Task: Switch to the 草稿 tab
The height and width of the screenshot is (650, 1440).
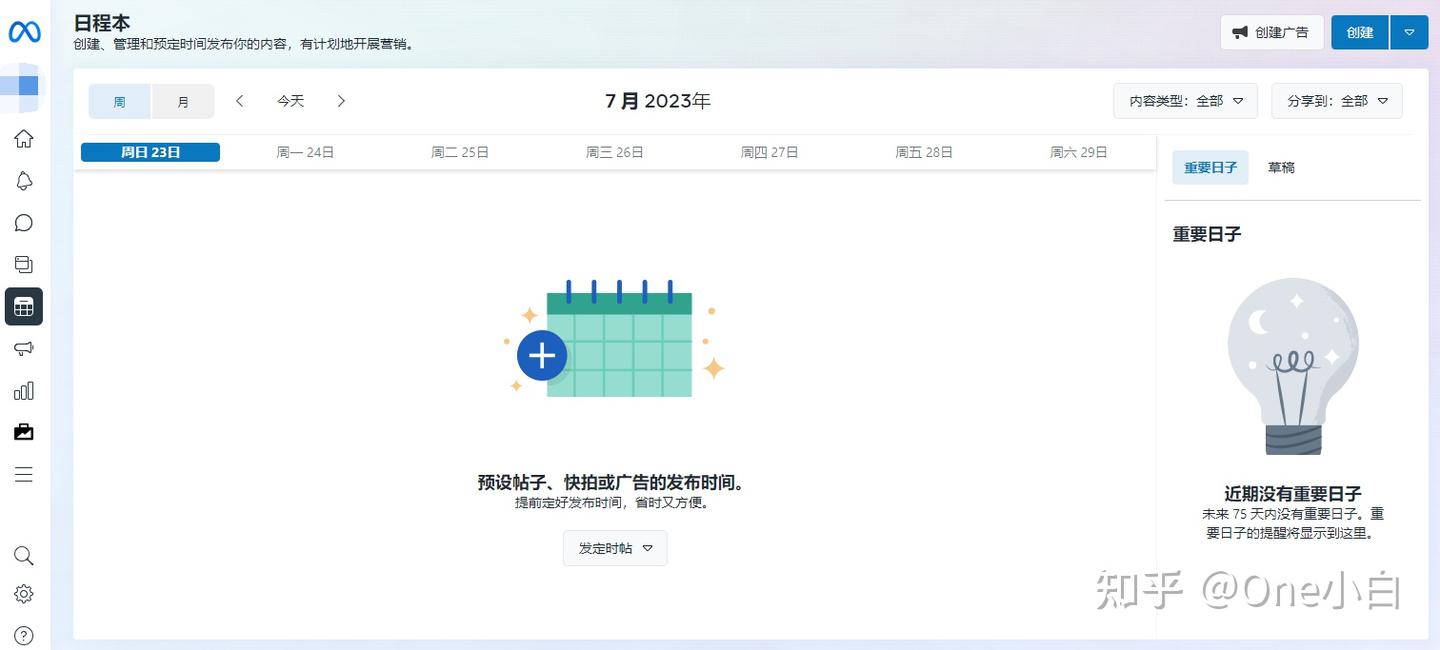Action: tap(1281, 167)
